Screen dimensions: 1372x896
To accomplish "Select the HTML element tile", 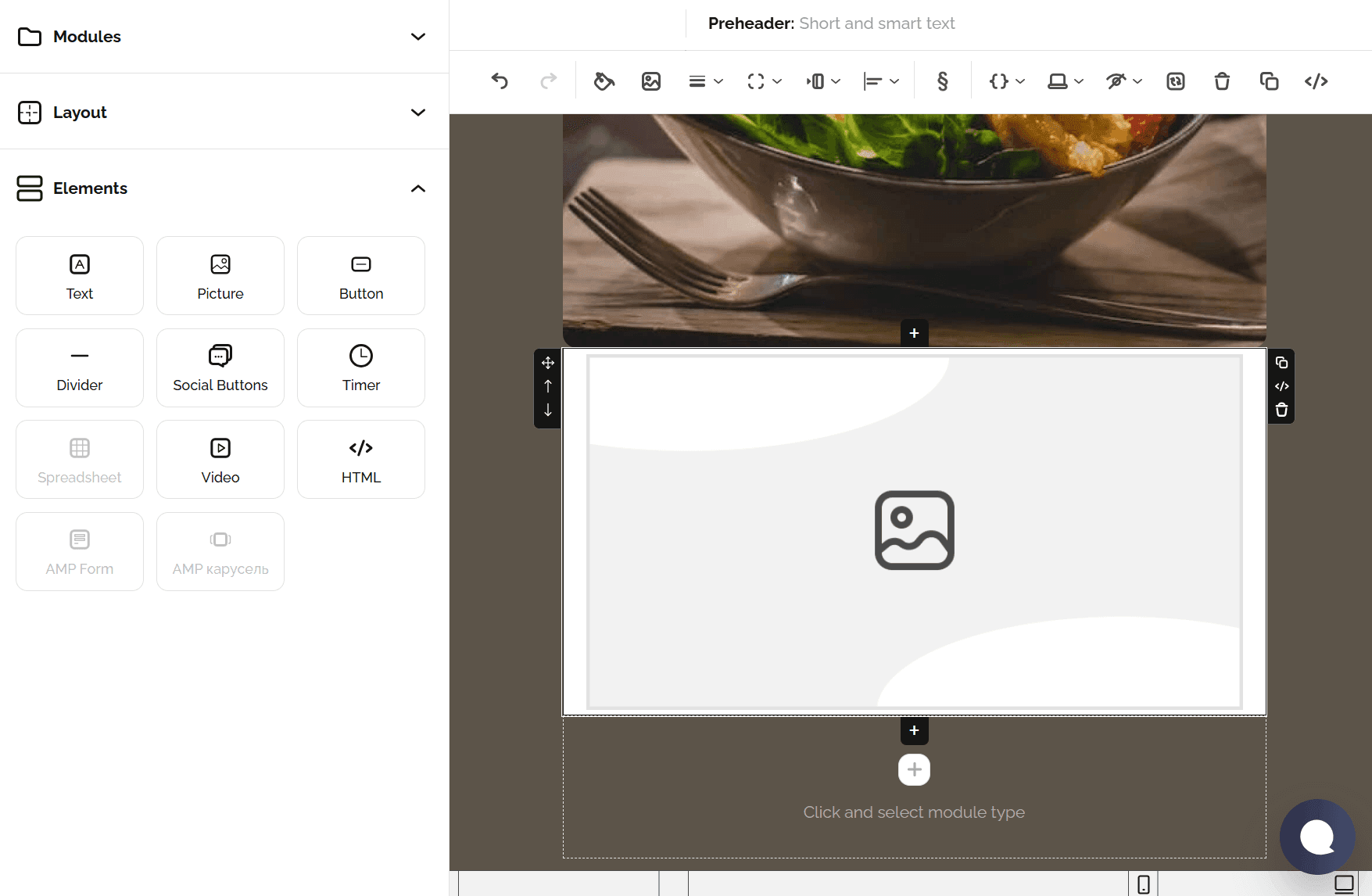I will pyautogui.click(x=361, y=460).
